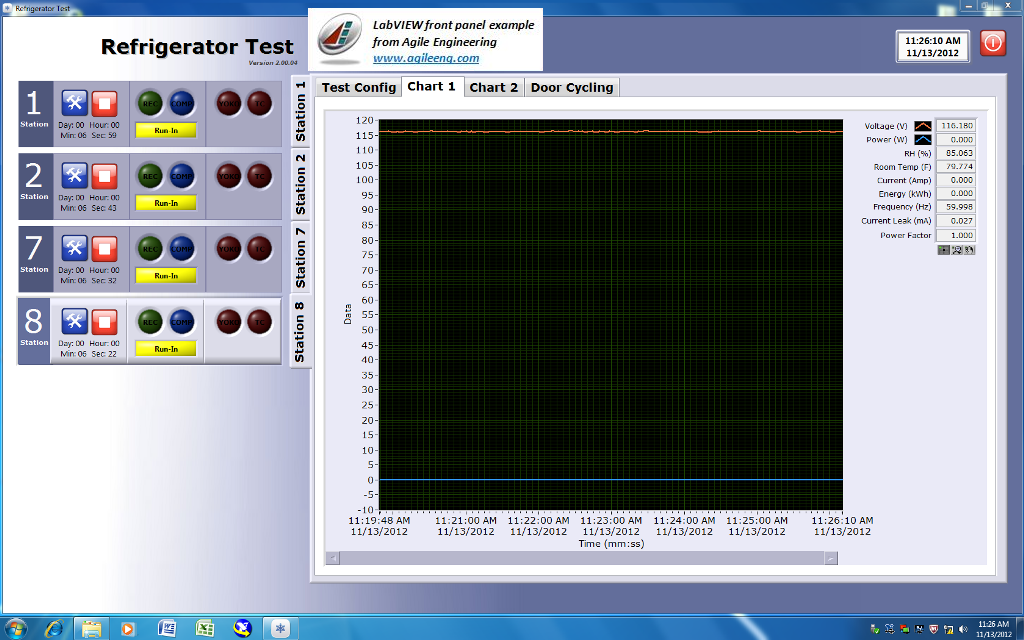The image size is (1024, 640).
Task: Click the Voltage (V) plot color swatch
Action: [922, 126]
